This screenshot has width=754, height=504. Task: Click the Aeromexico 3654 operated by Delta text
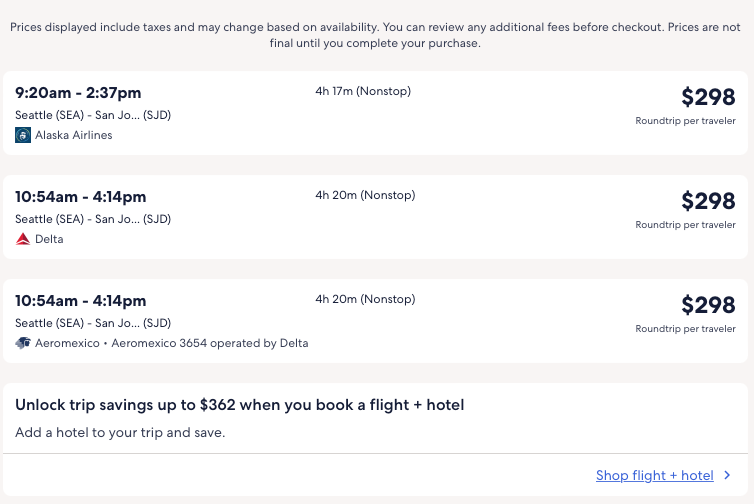click(210, 343)
